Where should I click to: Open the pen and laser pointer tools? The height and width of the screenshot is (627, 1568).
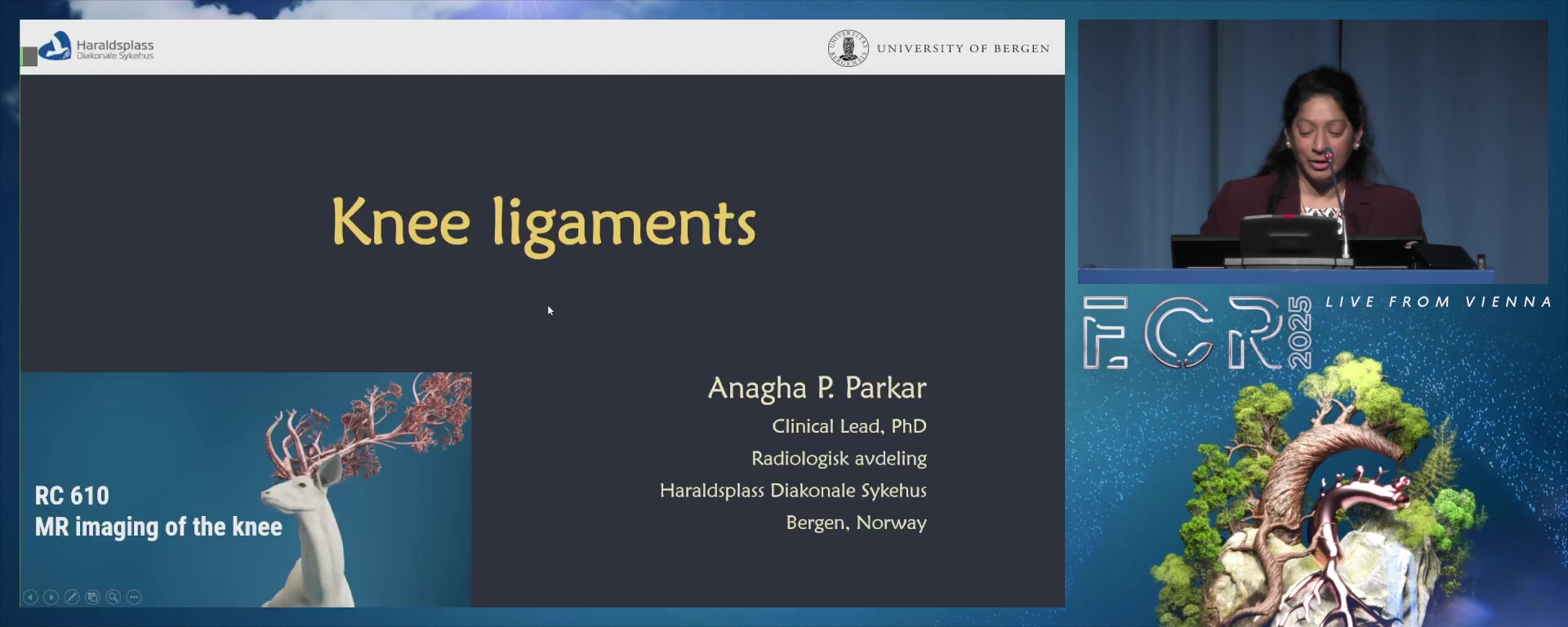click(x=72, y=598)
